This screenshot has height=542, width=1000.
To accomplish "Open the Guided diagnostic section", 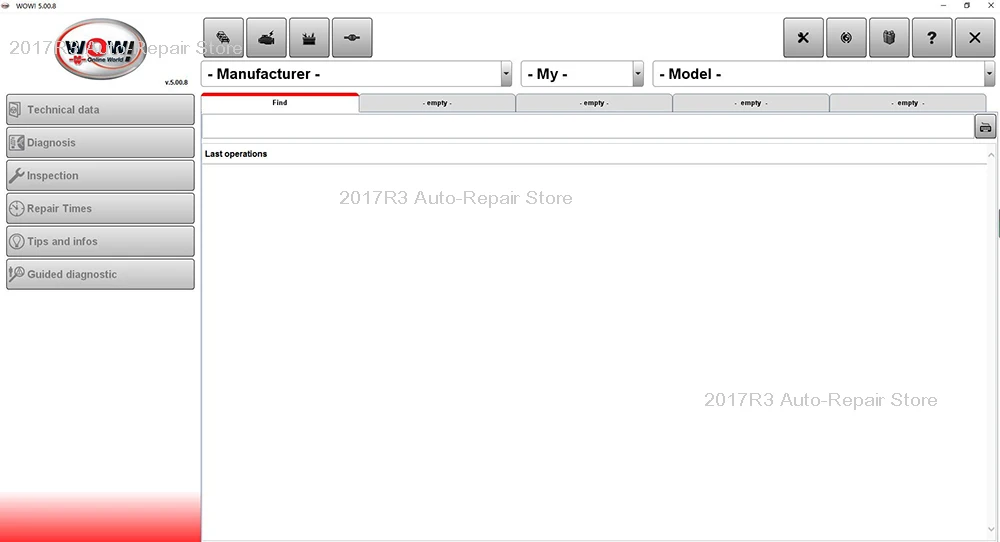I will 100,274.
